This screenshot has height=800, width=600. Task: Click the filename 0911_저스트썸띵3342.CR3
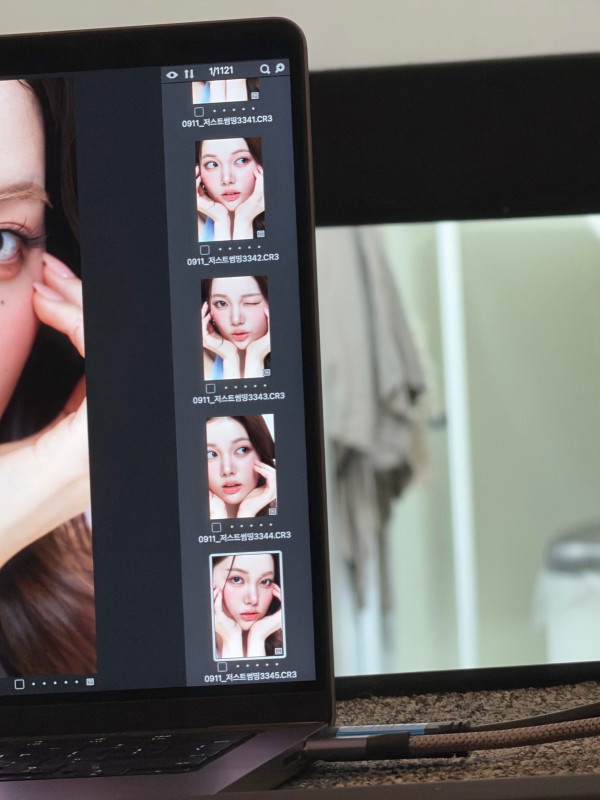click(x=233, y=260)
